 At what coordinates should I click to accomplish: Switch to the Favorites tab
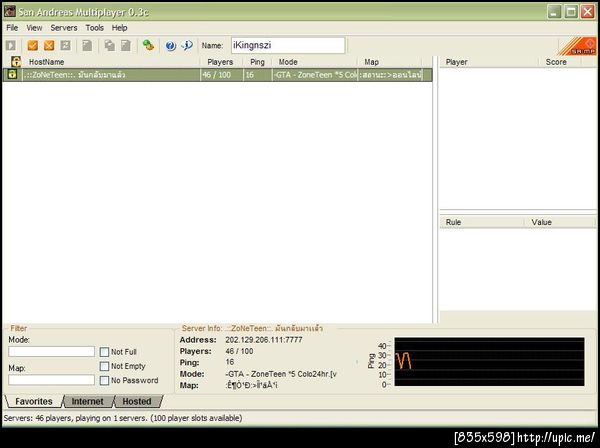coord(34,401)
